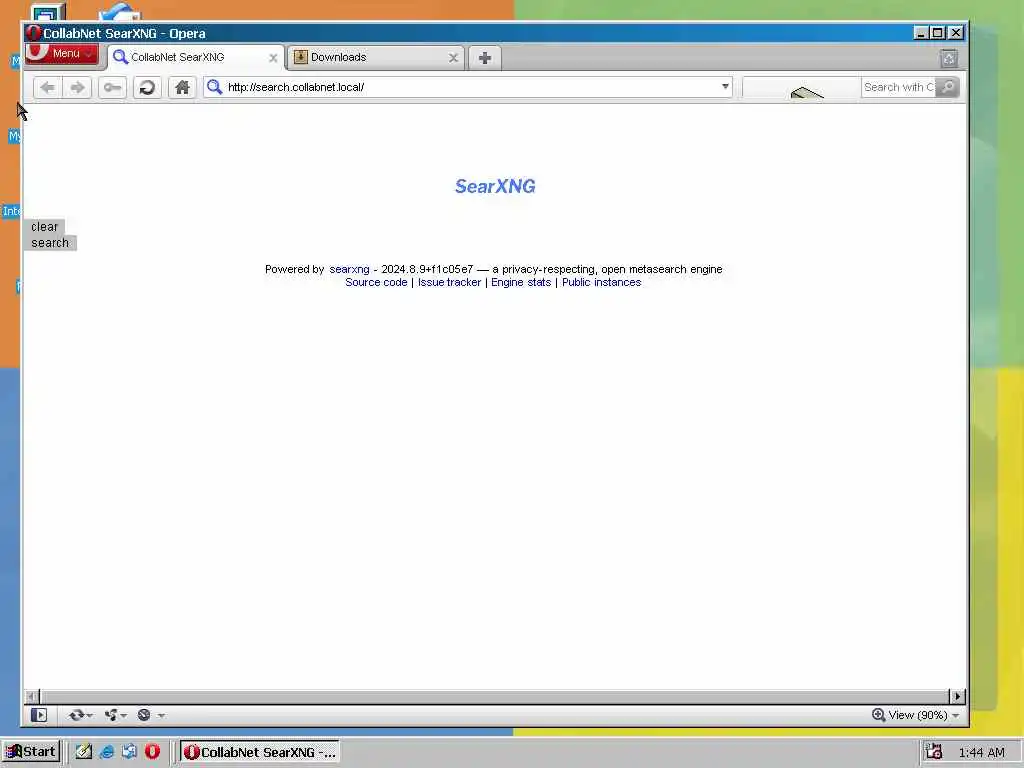Launch Opera from quick launch
This screenshot has width=1024, height=768.
[152, 752]
